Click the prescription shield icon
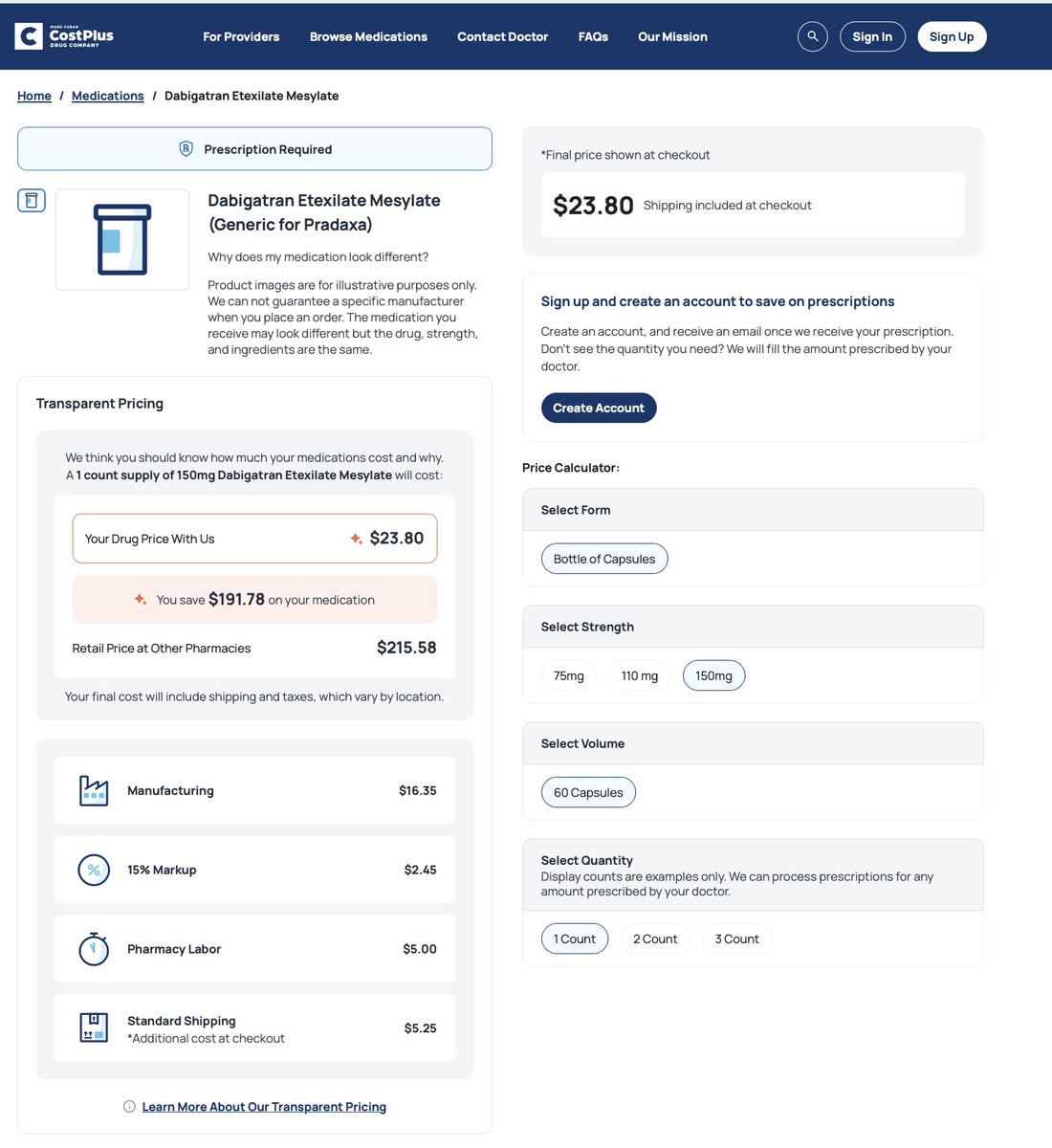Viewport: 1052px width, 1148px height. tap(186, 149)
